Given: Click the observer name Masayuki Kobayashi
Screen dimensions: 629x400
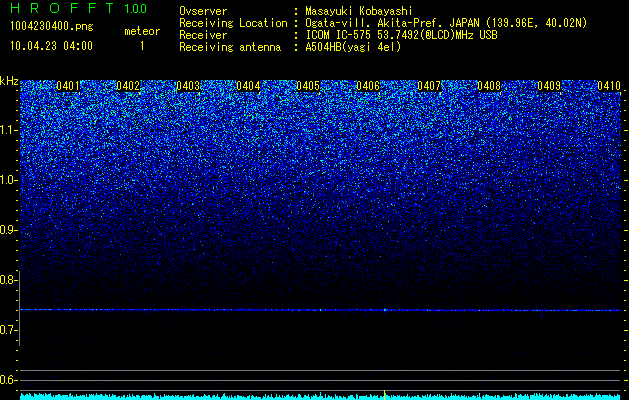Looking at the screenshot, I should (359, 11).
